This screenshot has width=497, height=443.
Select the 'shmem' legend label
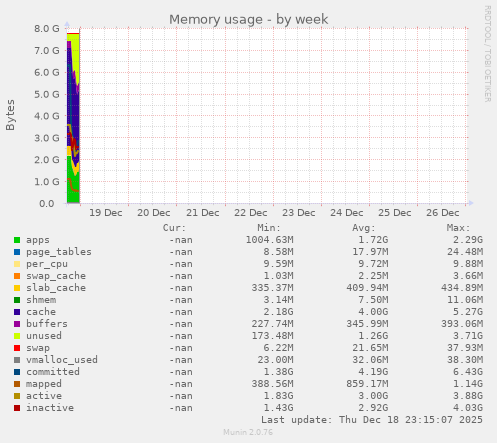[41, 300]
